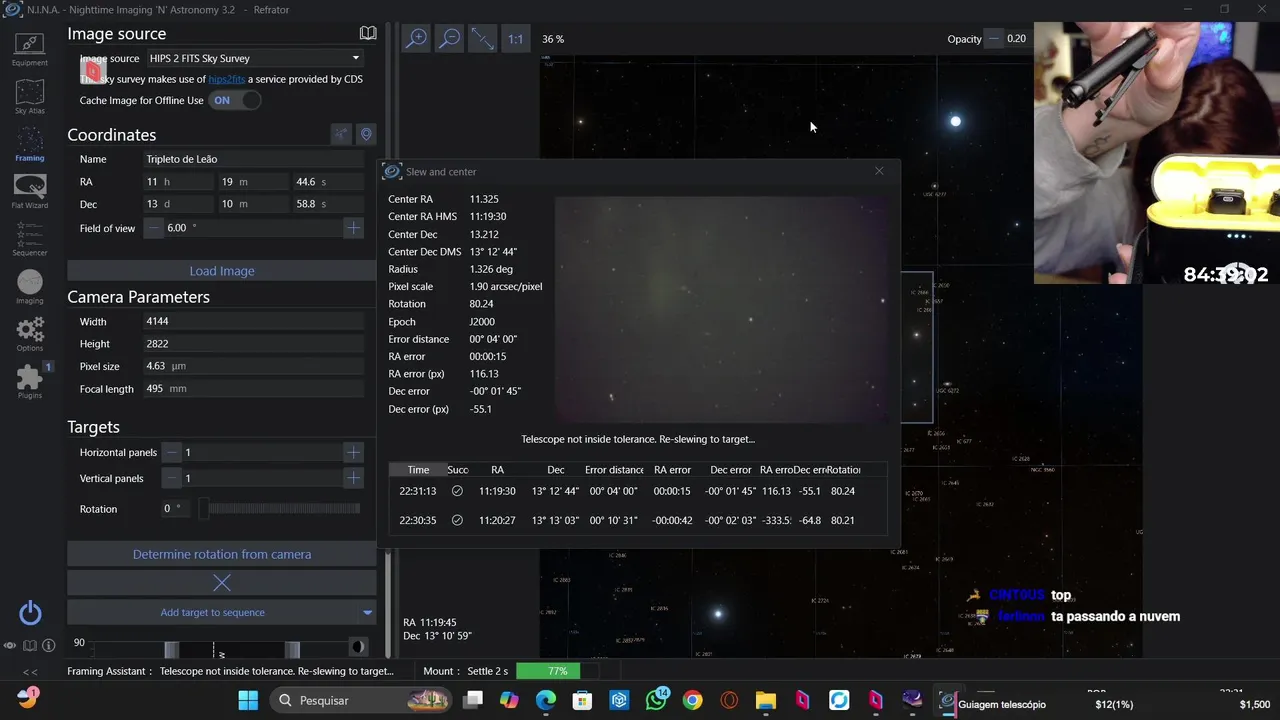Screen dimensions: 1280x720
Task: Click the Dec minutes field showing 10
Action: click(x=252, y=204)
